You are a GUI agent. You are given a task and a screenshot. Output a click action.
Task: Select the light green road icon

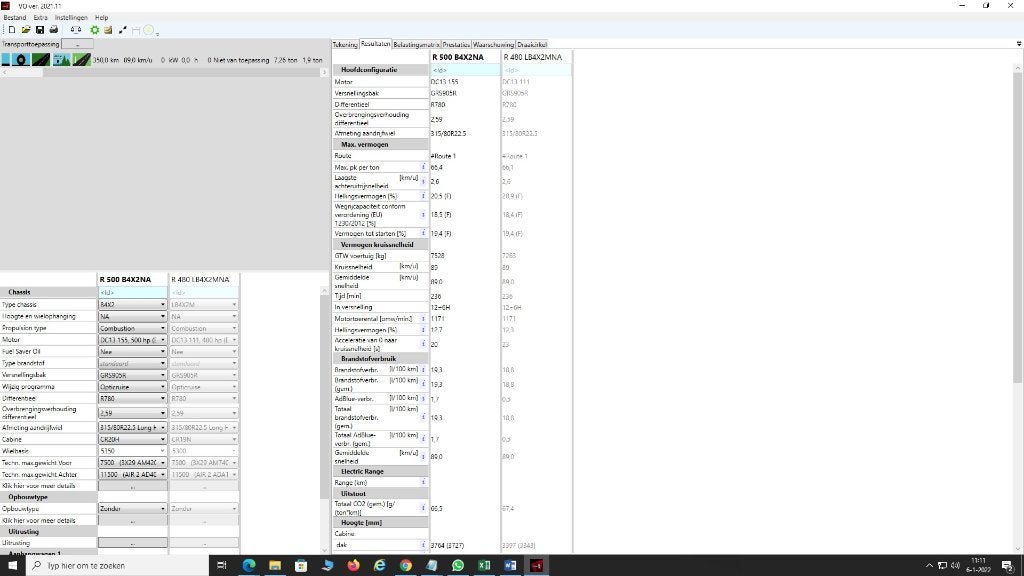[82, 59]
